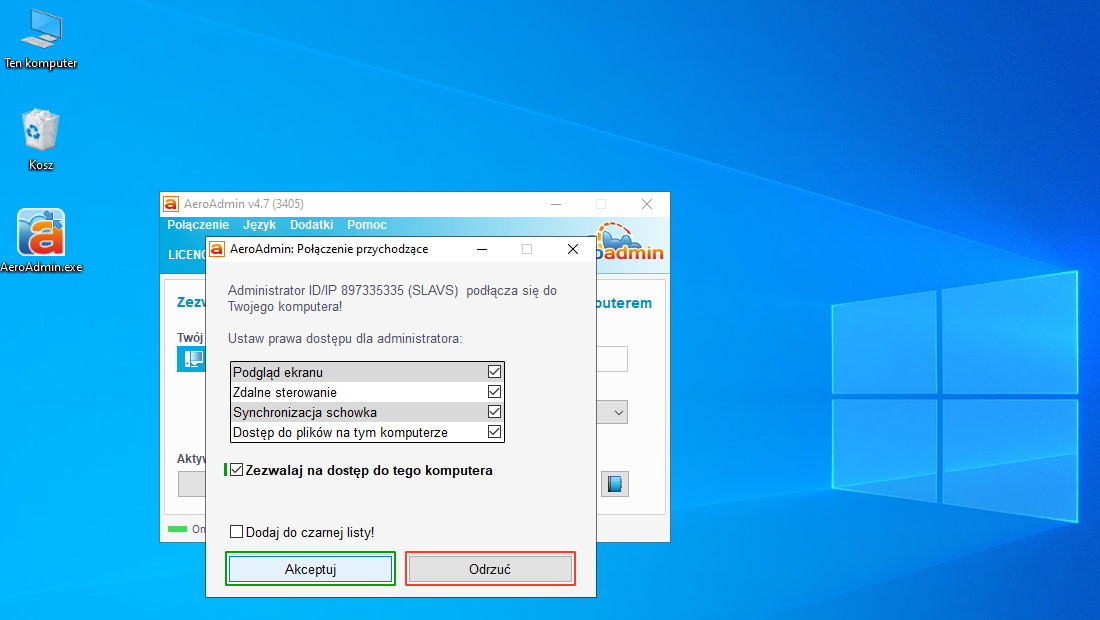Minimize the AeroAdmin v4.7 main window

[556, 204]
